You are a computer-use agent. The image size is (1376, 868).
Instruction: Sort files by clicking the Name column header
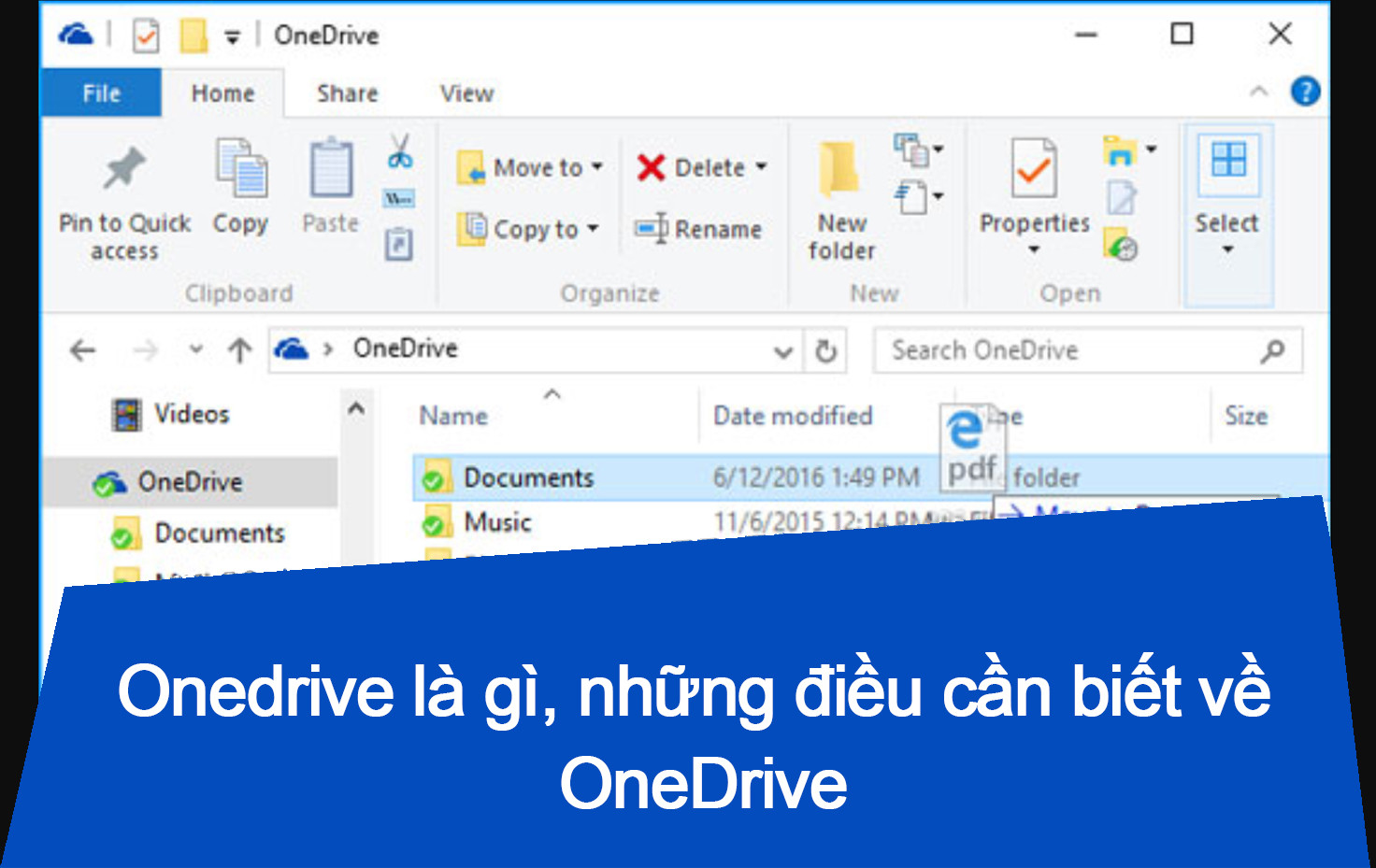pos(453,415)
